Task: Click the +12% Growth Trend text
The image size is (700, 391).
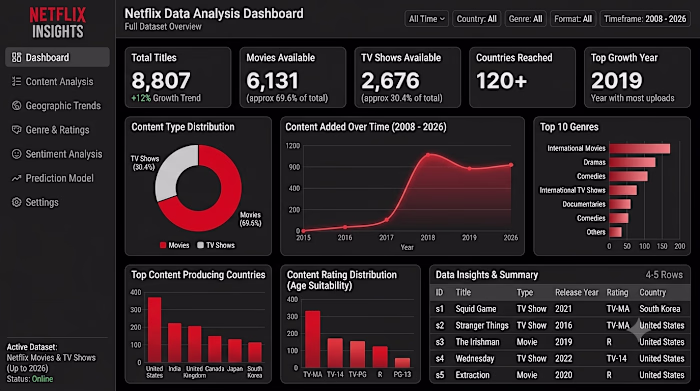Action: (166, 98)
